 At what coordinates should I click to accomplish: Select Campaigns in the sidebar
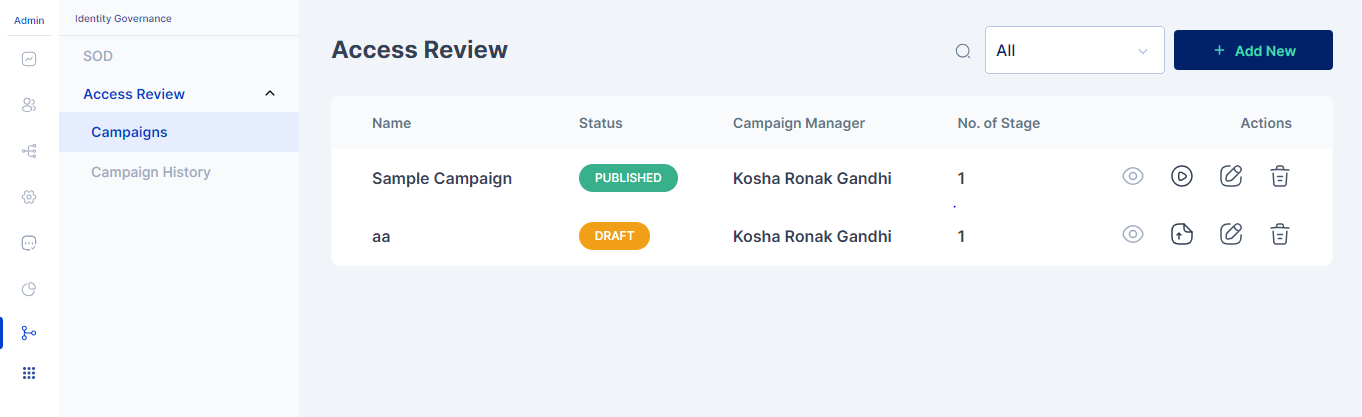[129, 132]
